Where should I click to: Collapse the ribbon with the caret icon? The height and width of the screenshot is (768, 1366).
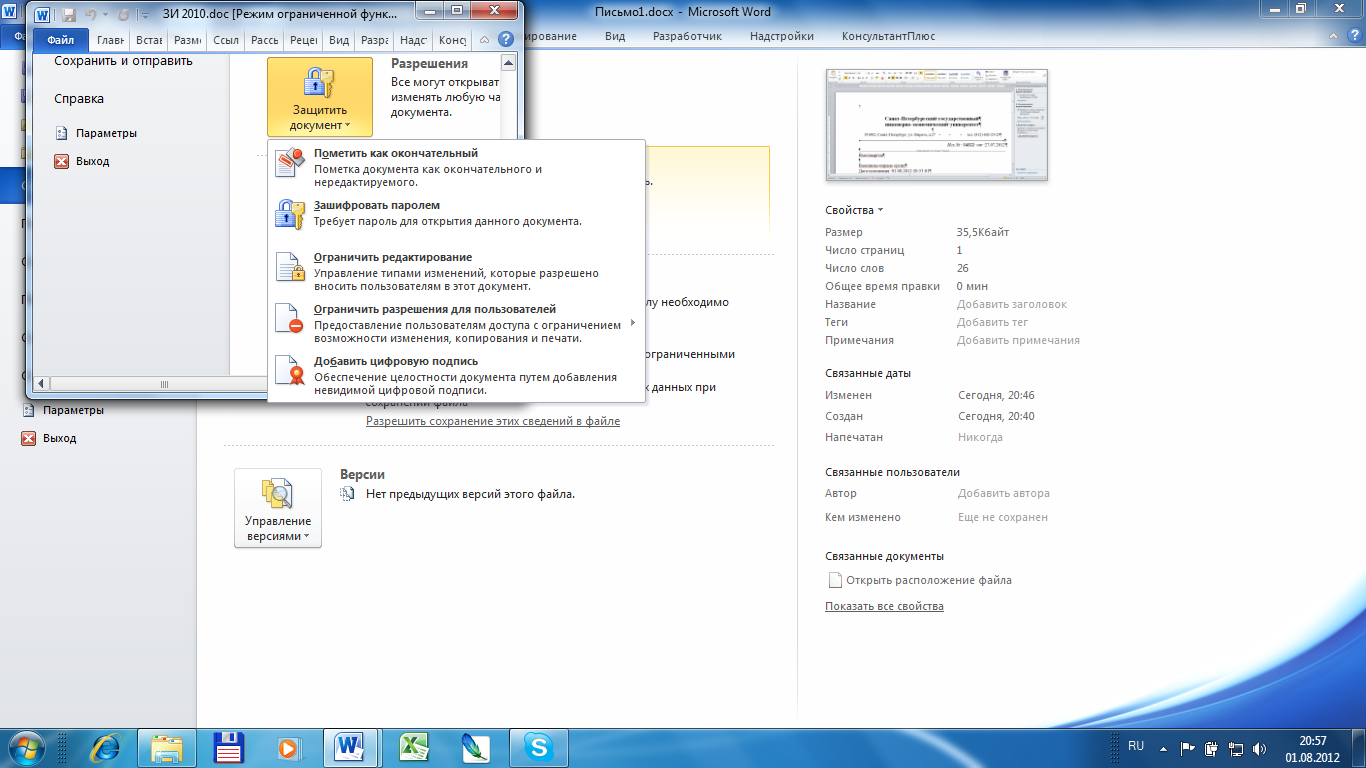click(484, 40)
